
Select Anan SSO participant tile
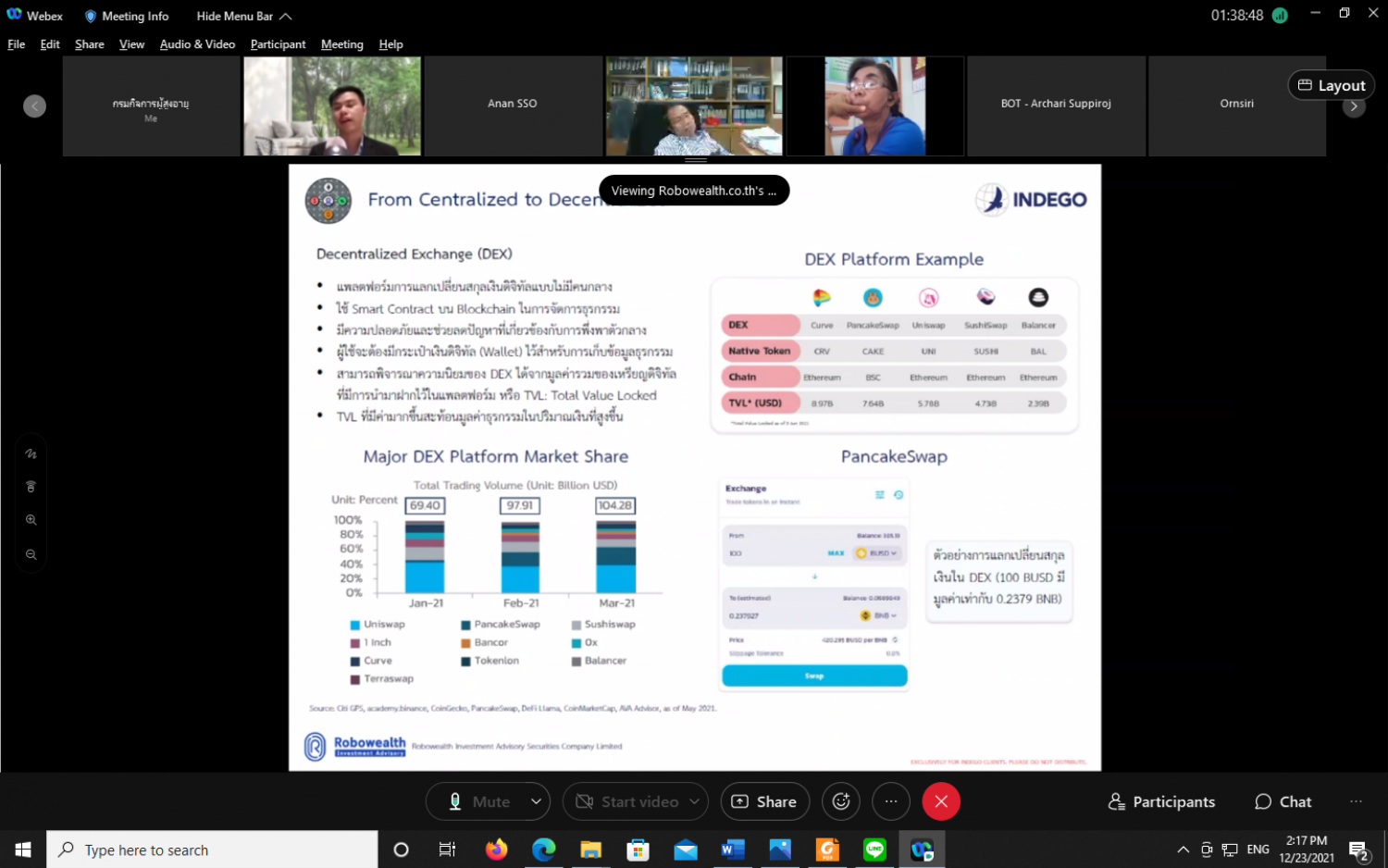[513, 105]
